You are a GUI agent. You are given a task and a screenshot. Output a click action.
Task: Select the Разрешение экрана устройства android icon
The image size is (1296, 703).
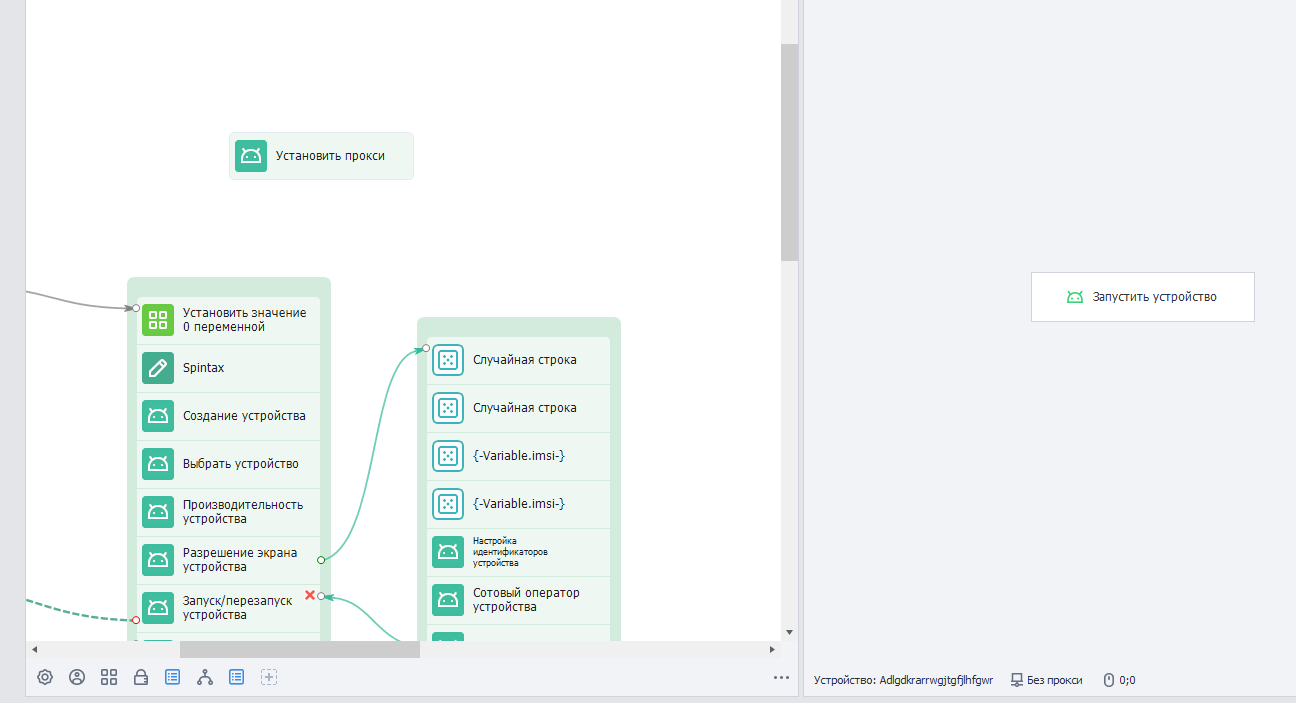[158, 560]
